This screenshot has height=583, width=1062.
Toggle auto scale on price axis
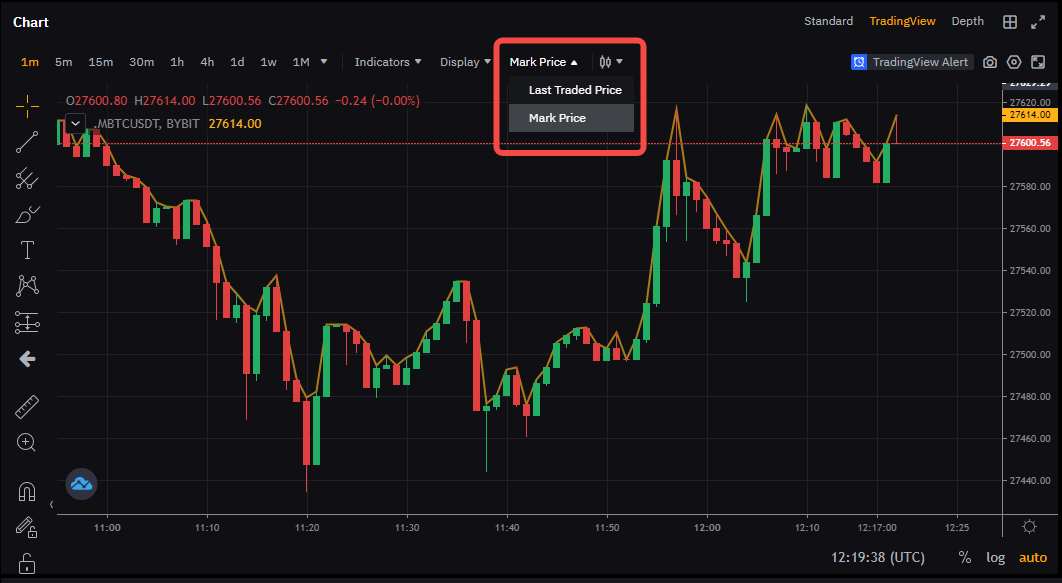click(1033, 557)
